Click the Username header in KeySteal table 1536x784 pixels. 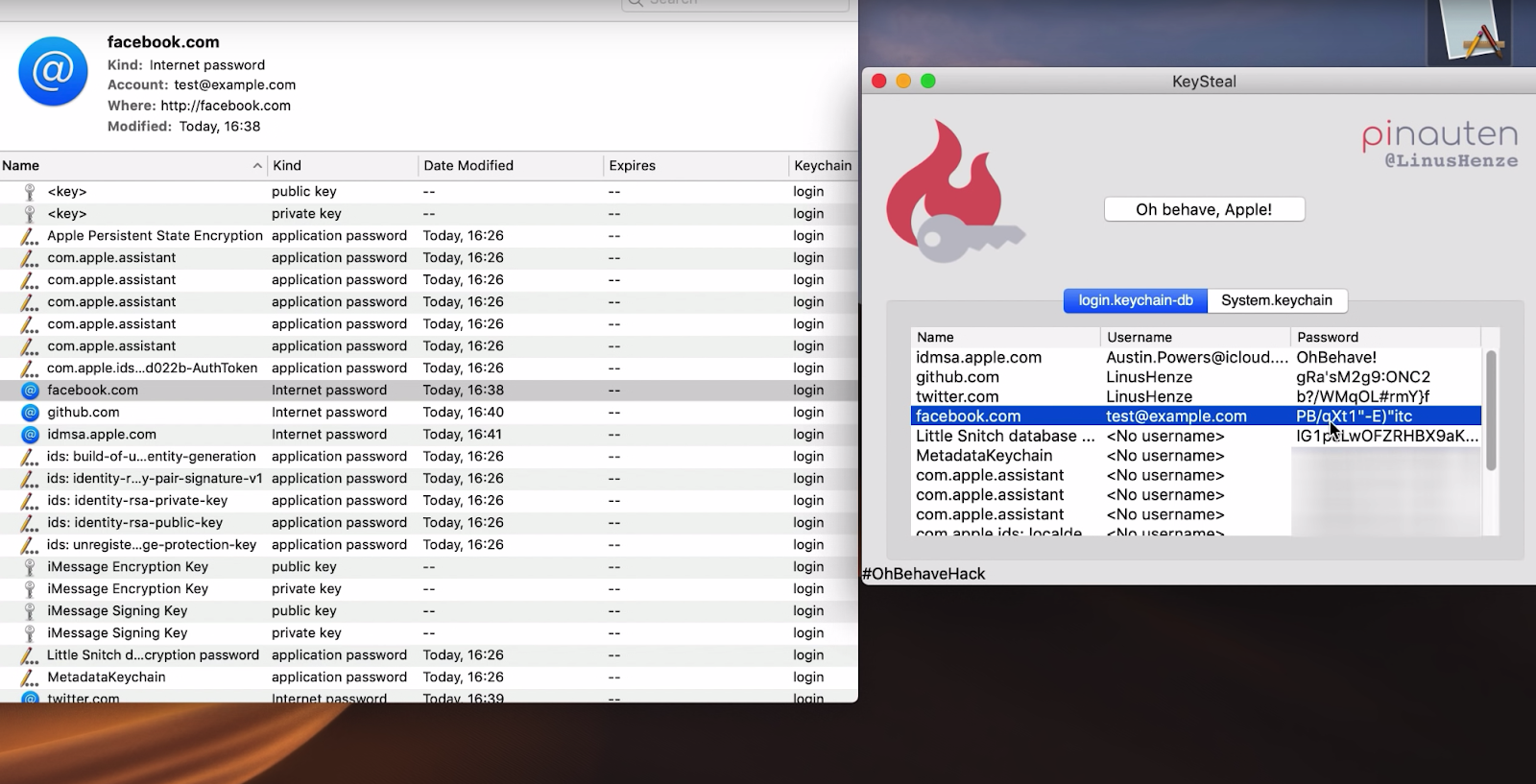tap(1195, 338)
